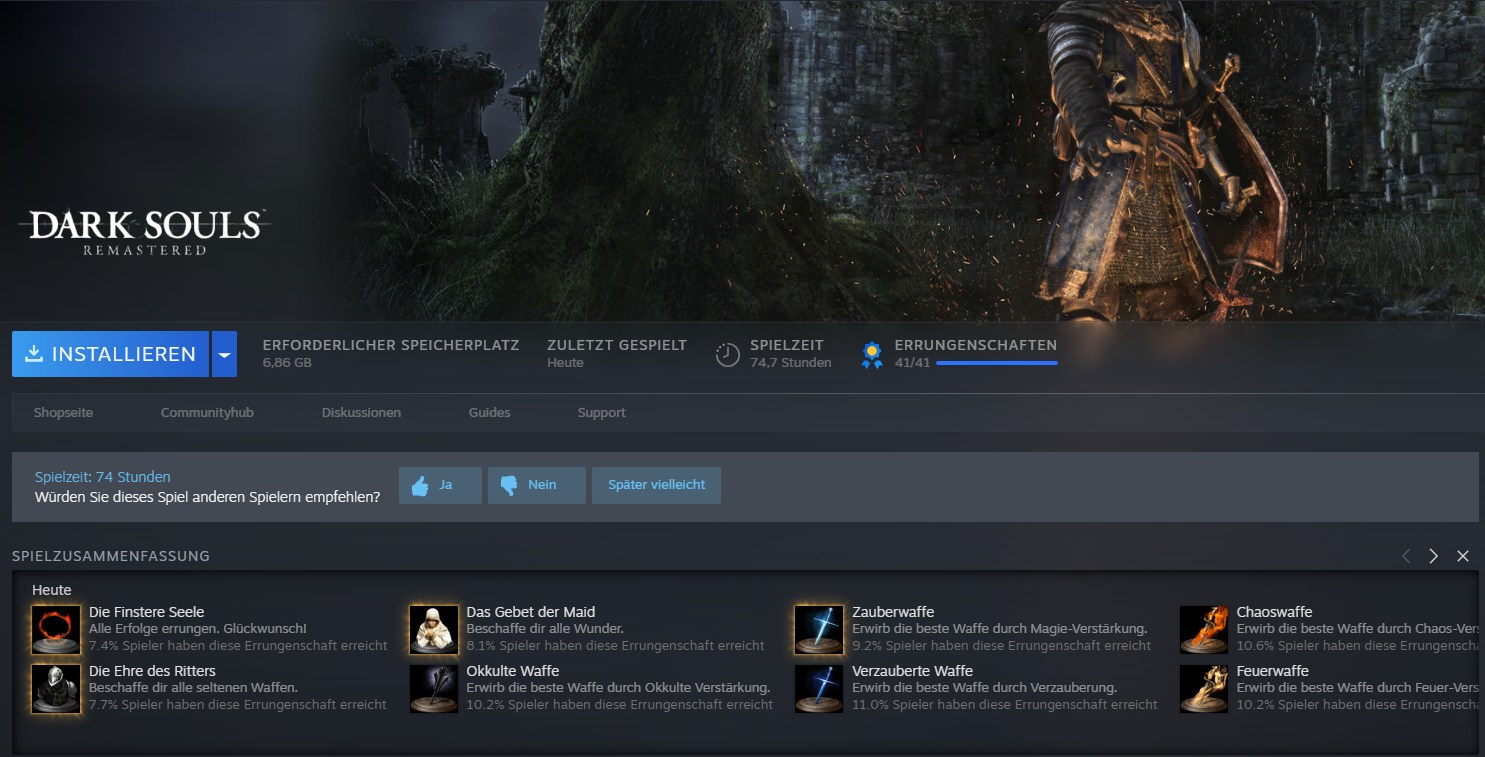Go to previous Spielzusammenfassung page arrow

[1406, 556]
